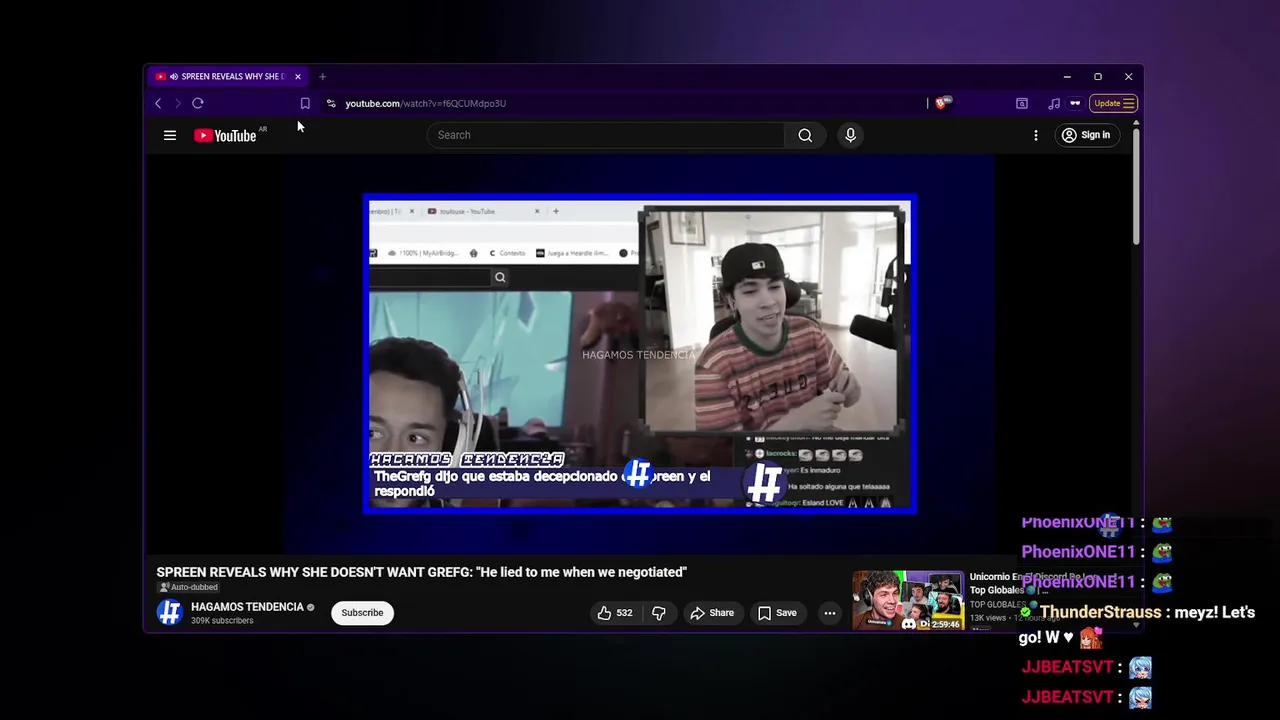The height and width of the screenshot is (720, 1280).
Task: Open HAGAMOS TENDENCIA channel name link
Action: [x=247, y=607]
